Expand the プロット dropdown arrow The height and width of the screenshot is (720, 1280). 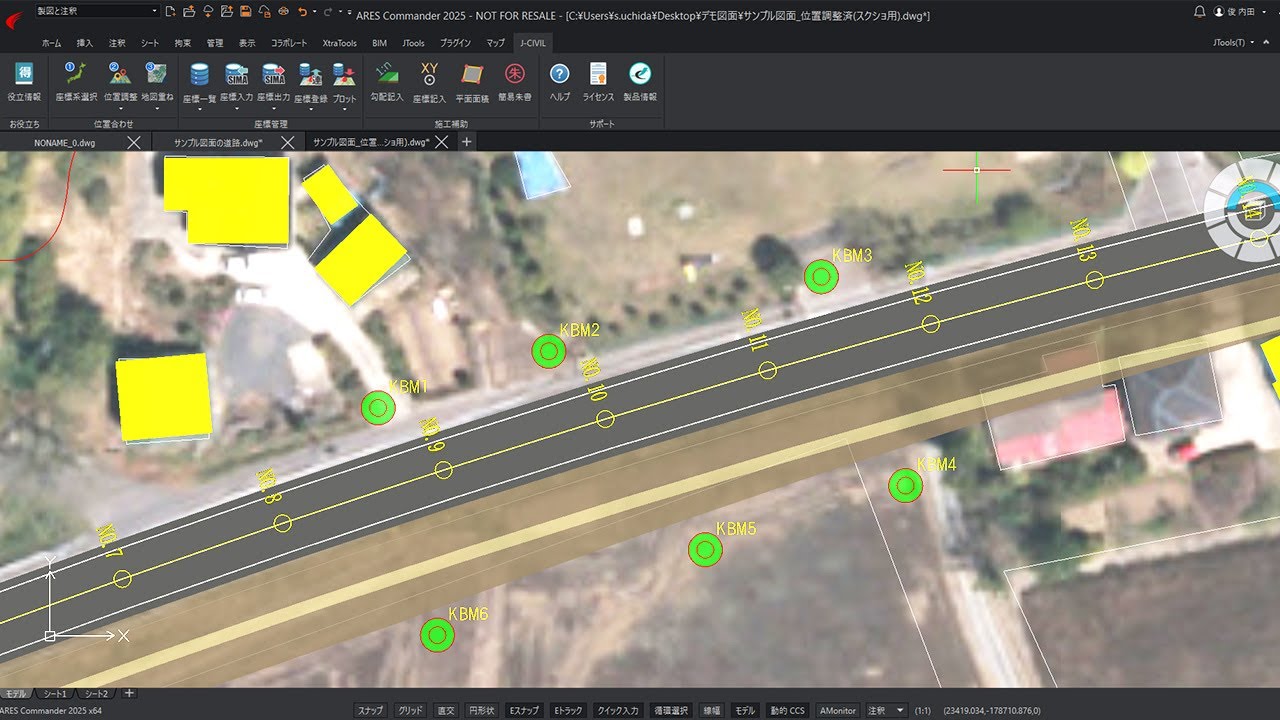click(344, 110)
